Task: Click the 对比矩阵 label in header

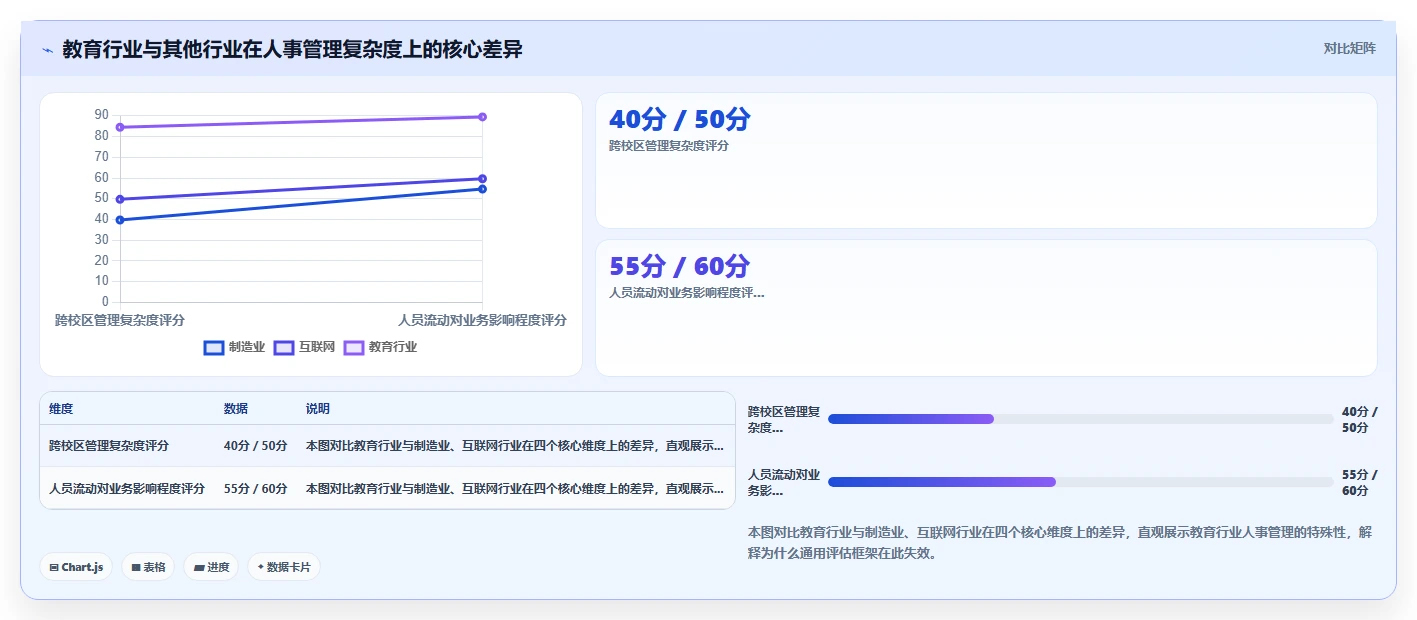Action: click(1349, 48)
